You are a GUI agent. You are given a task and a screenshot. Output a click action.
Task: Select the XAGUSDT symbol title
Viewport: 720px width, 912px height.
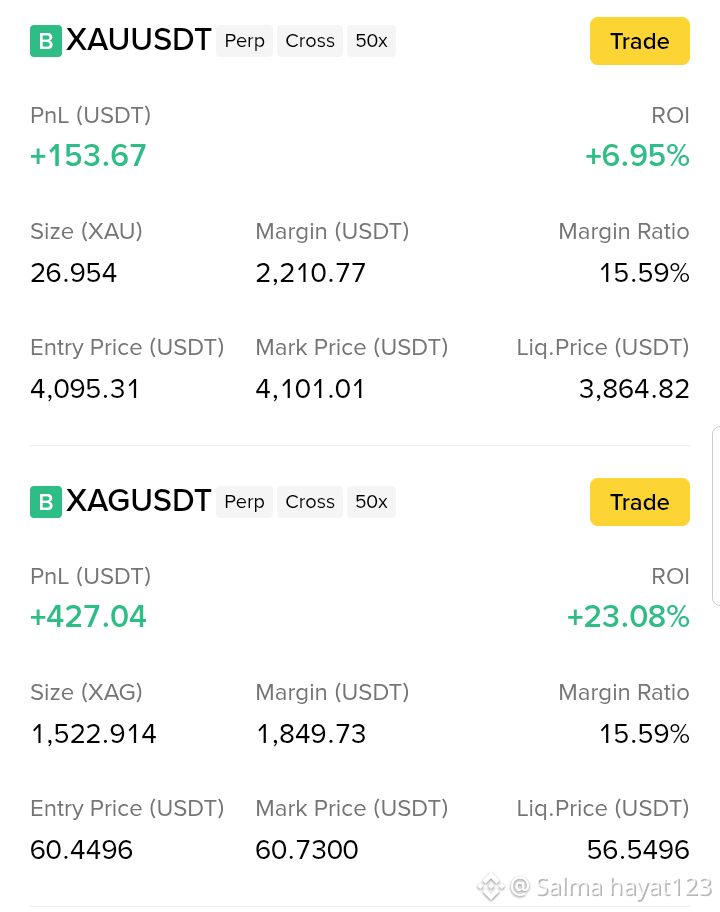[138, 501]
